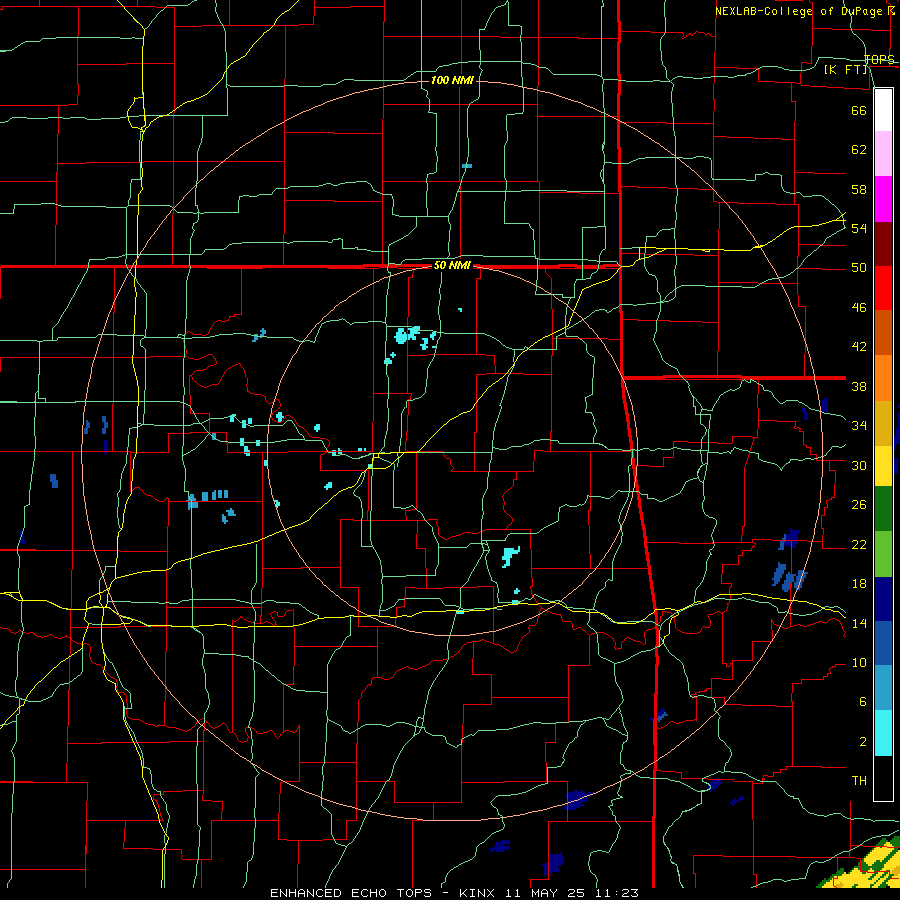
Task: Select the "2" scale value
Action: click(x=862, y=742)
